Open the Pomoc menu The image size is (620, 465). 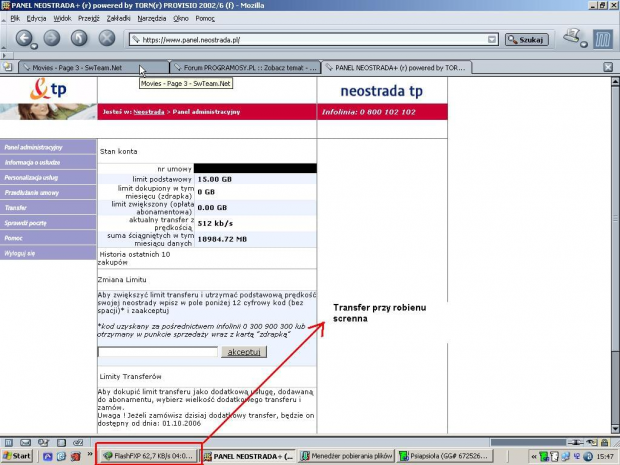click(205, 18)
